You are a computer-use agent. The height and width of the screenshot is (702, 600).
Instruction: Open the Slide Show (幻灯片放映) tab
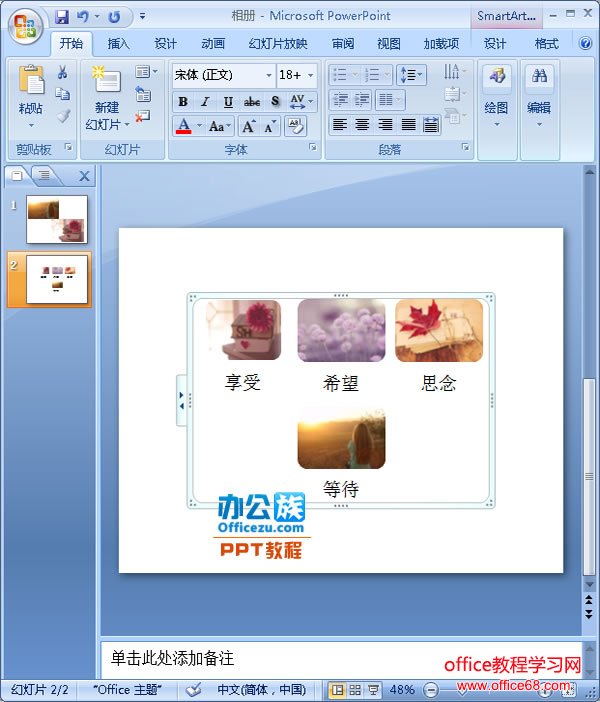(278, 44)
